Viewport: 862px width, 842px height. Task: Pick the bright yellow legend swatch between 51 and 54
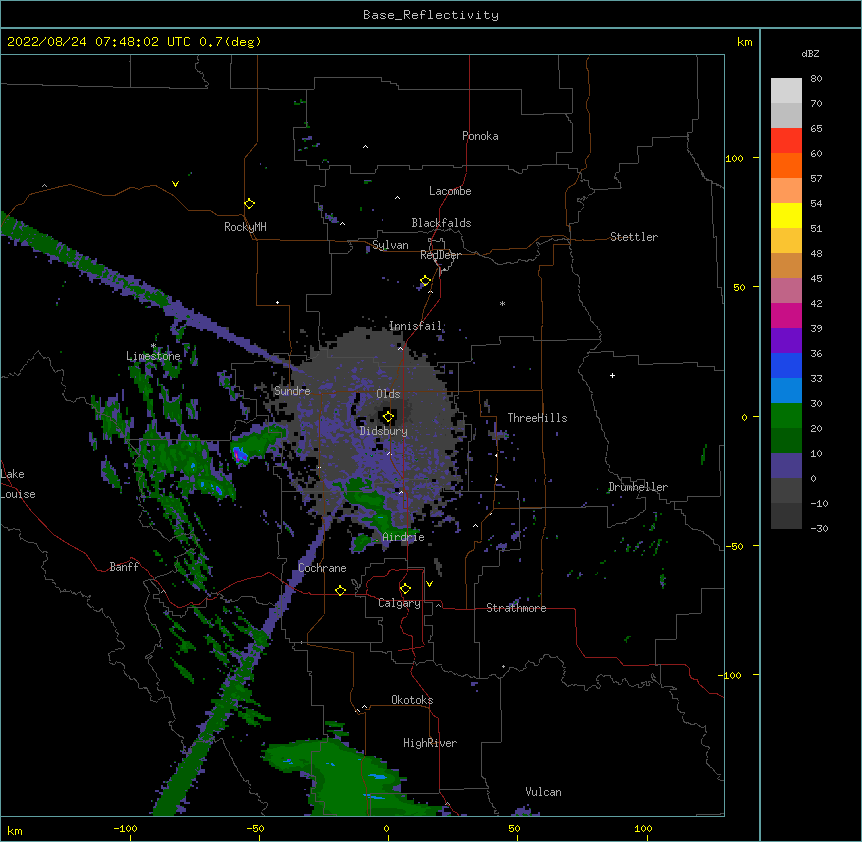786,215
